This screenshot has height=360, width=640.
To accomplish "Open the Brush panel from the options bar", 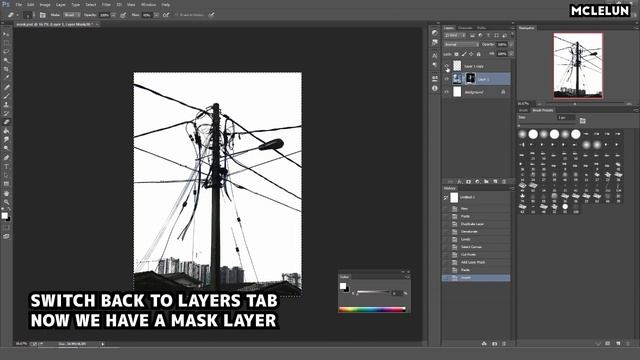I will tap(42, 15).
